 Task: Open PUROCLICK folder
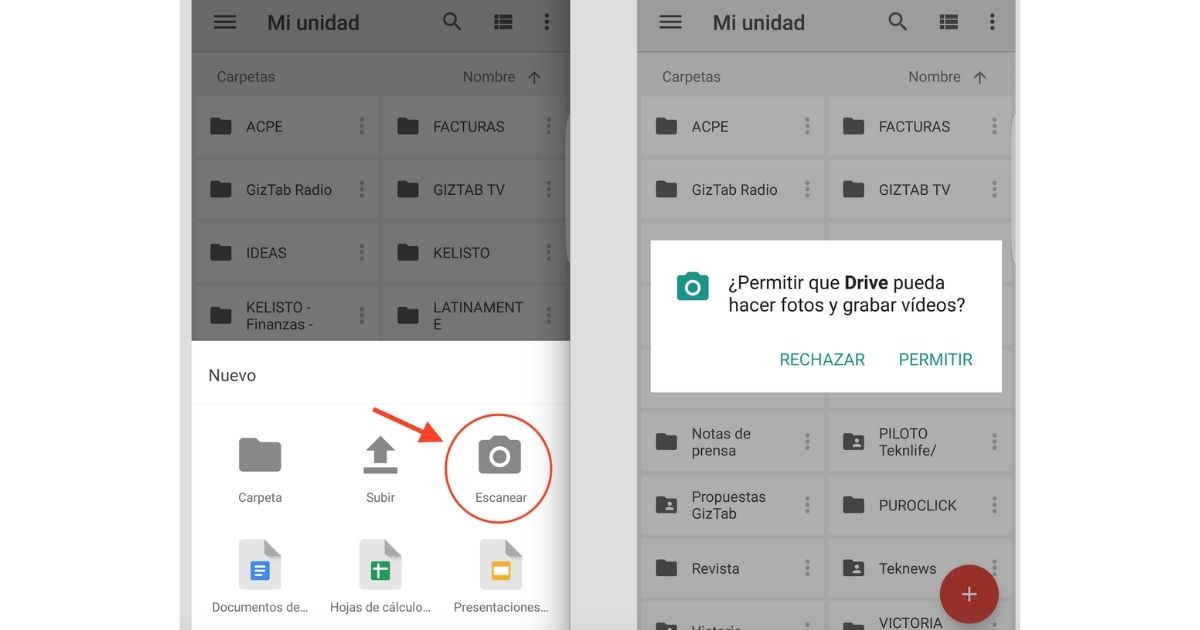click(x=920, y=505)
